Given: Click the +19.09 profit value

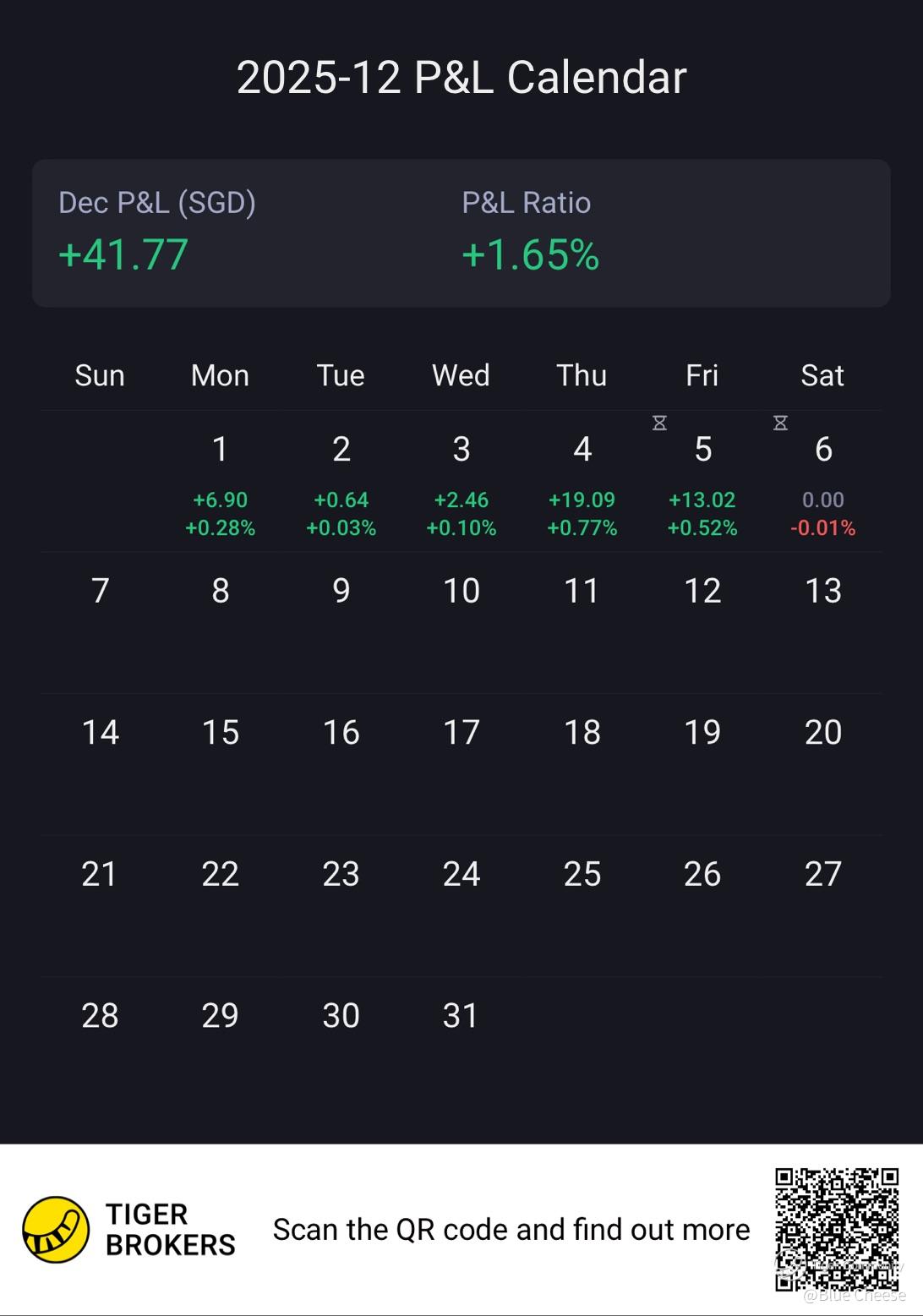Looking at the screenshot, I should point(582,500).
